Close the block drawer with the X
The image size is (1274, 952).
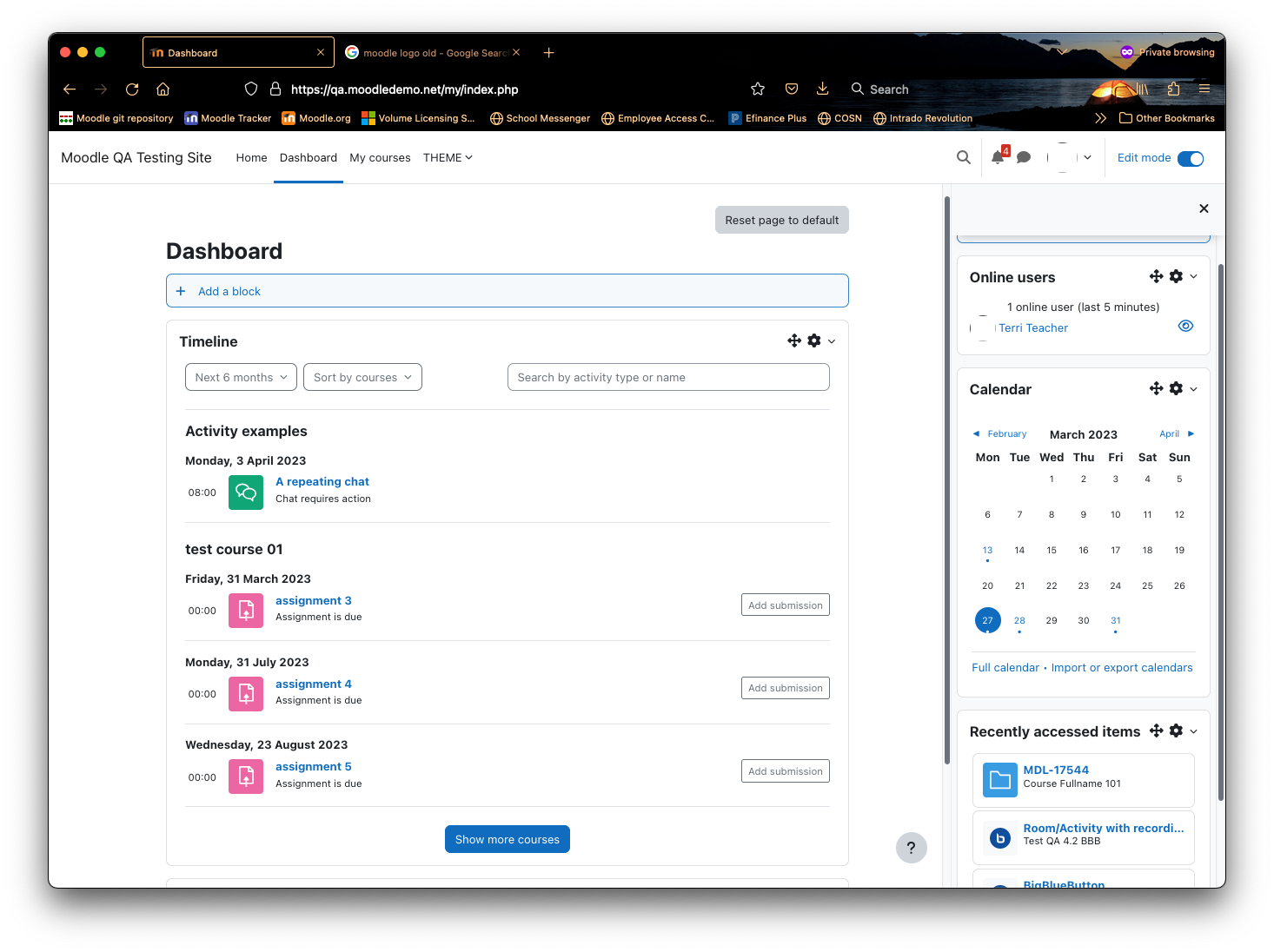pos(1204,208)
